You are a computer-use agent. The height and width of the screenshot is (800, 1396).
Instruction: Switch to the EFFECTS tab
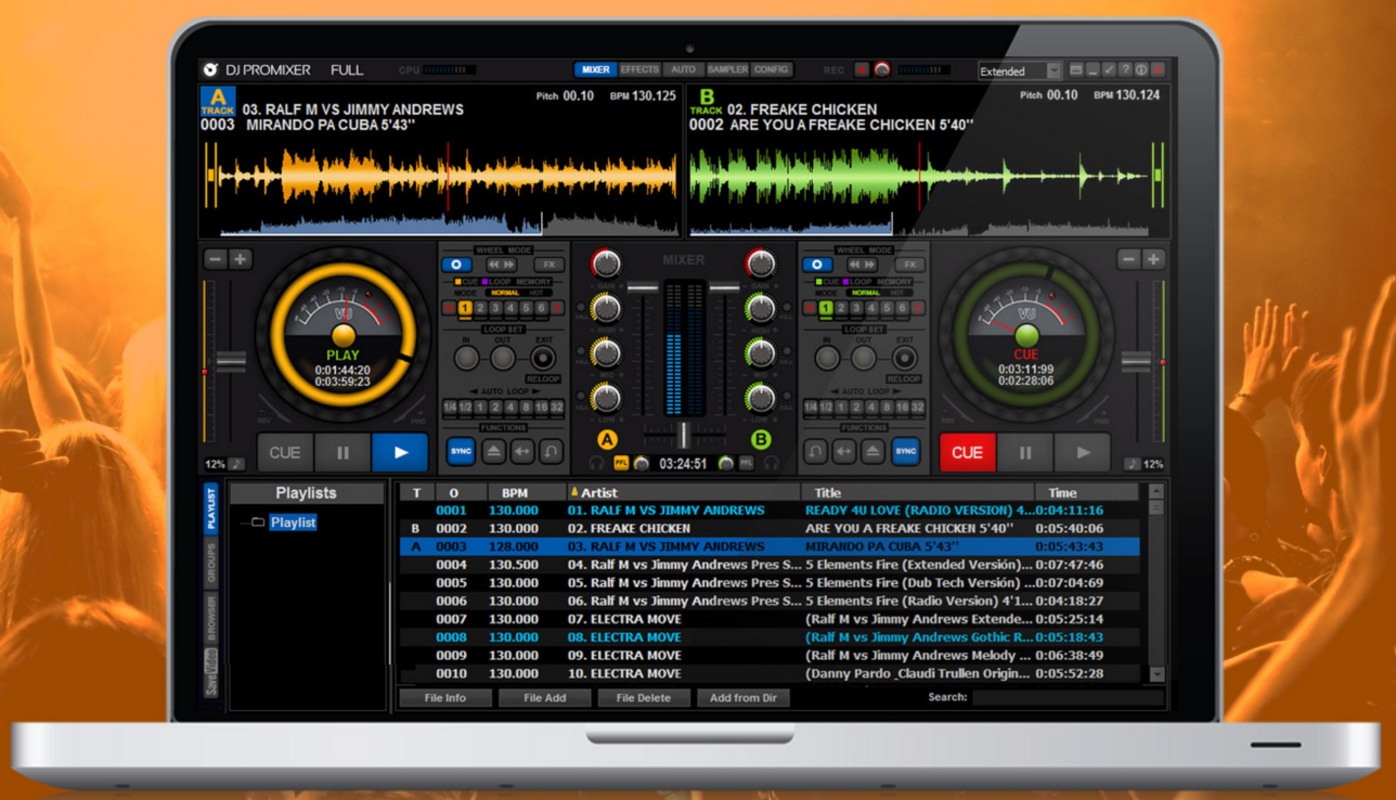pyautogui.click(x=639, y=70)
